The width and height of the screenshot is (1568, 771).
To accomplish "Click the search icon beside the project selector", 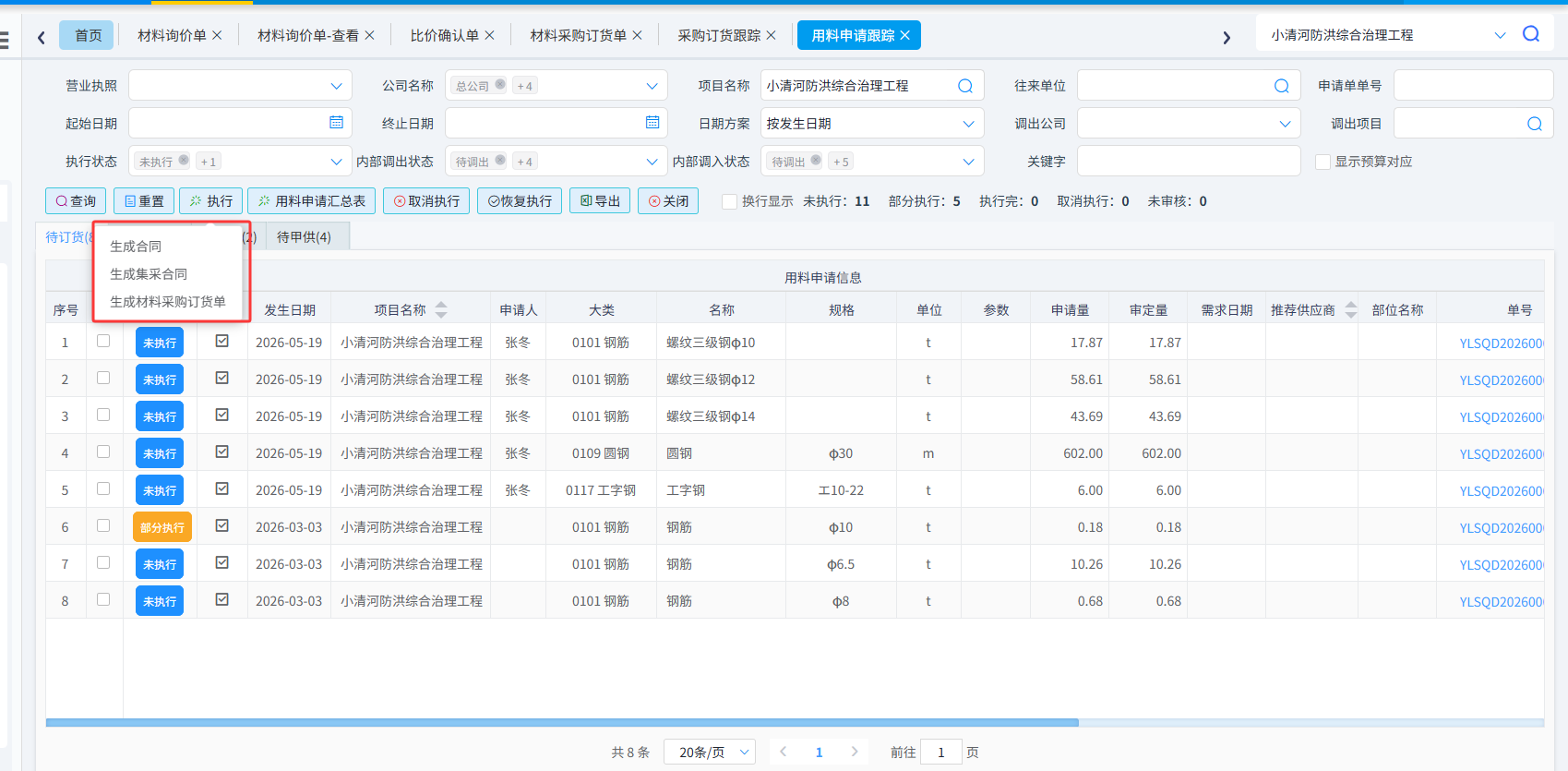I will coord(1531,34).
